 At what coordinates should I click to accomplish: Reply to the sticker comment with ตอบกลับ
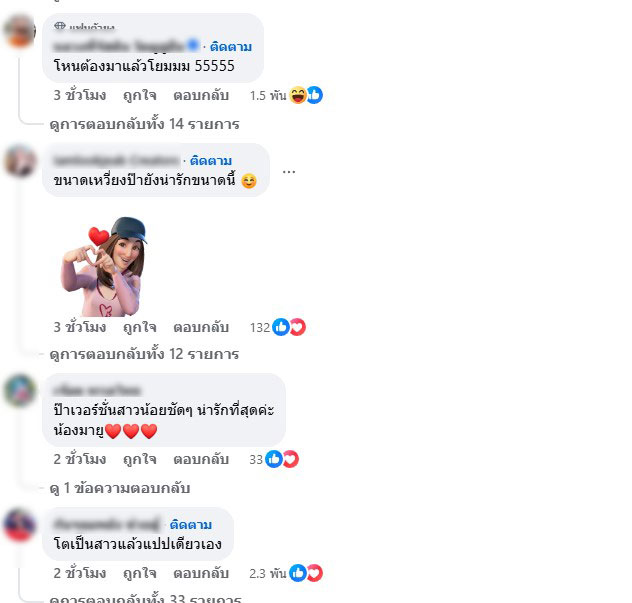[201, 327]
